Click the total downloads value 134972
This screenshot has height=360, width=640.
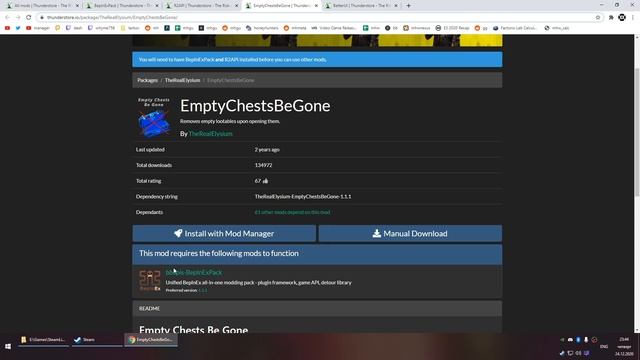pos(263,165)
